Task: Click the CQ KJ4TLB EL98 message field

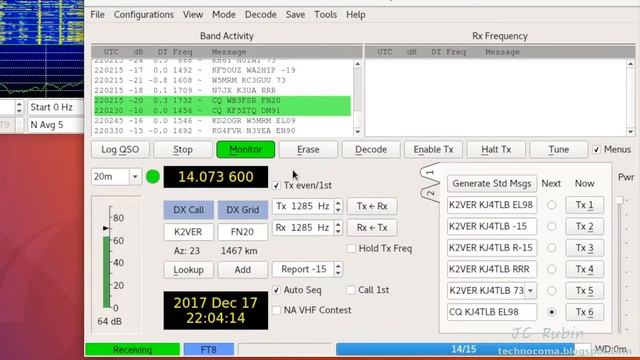Action: point(492,312)
